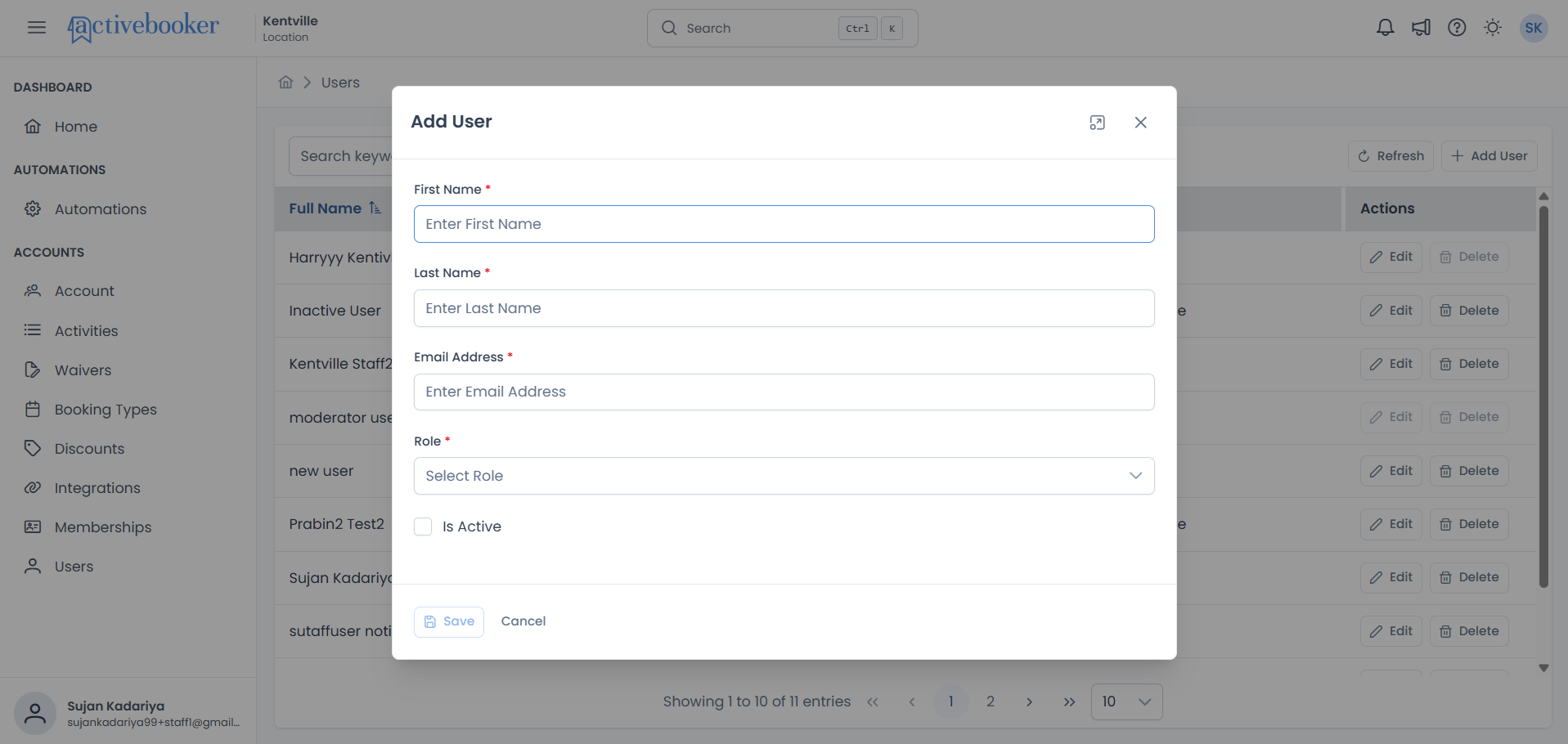Go to last page arrows
This screenshot has width=1568, height=744.
click(1069, 701)
